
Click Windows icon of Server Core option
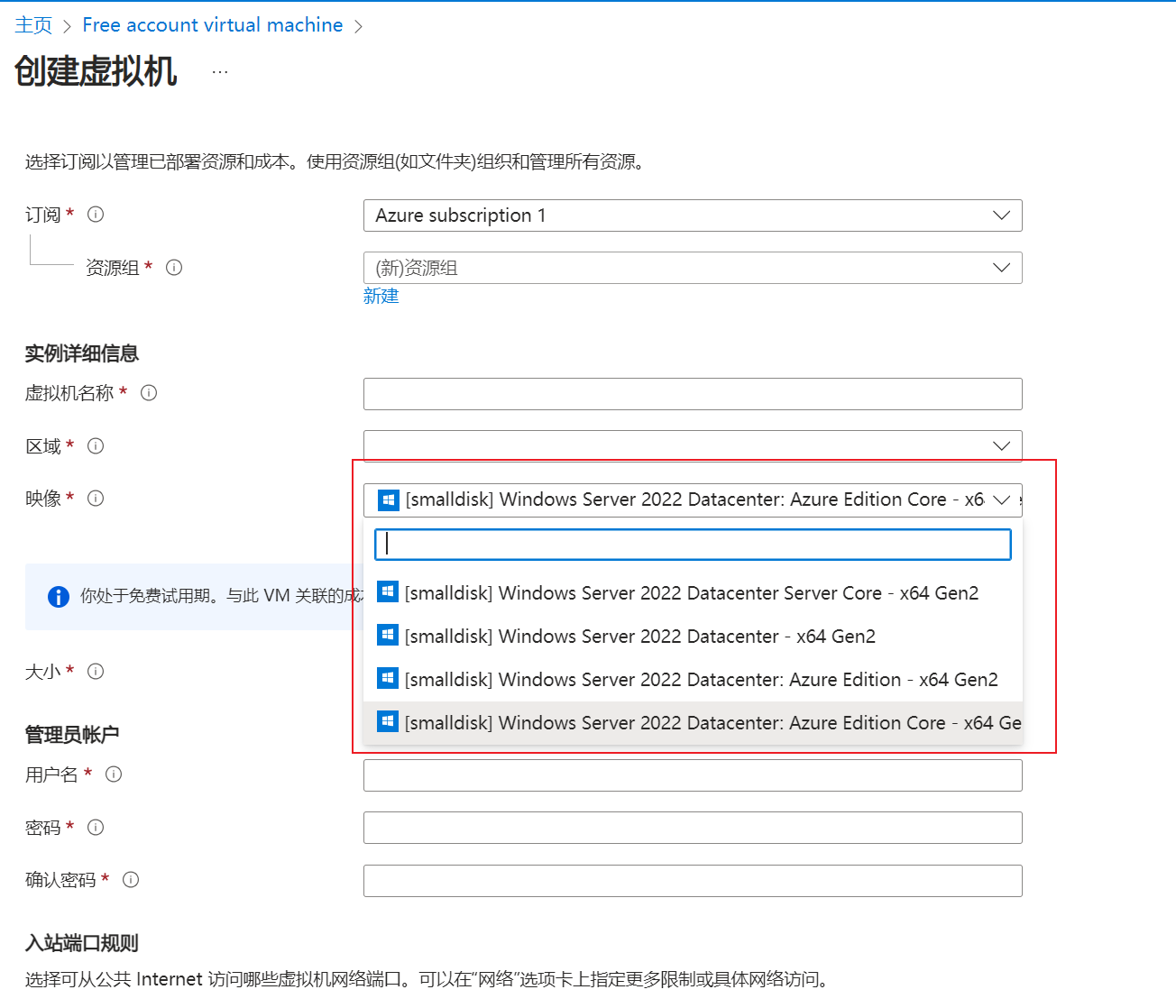[388, 591]
